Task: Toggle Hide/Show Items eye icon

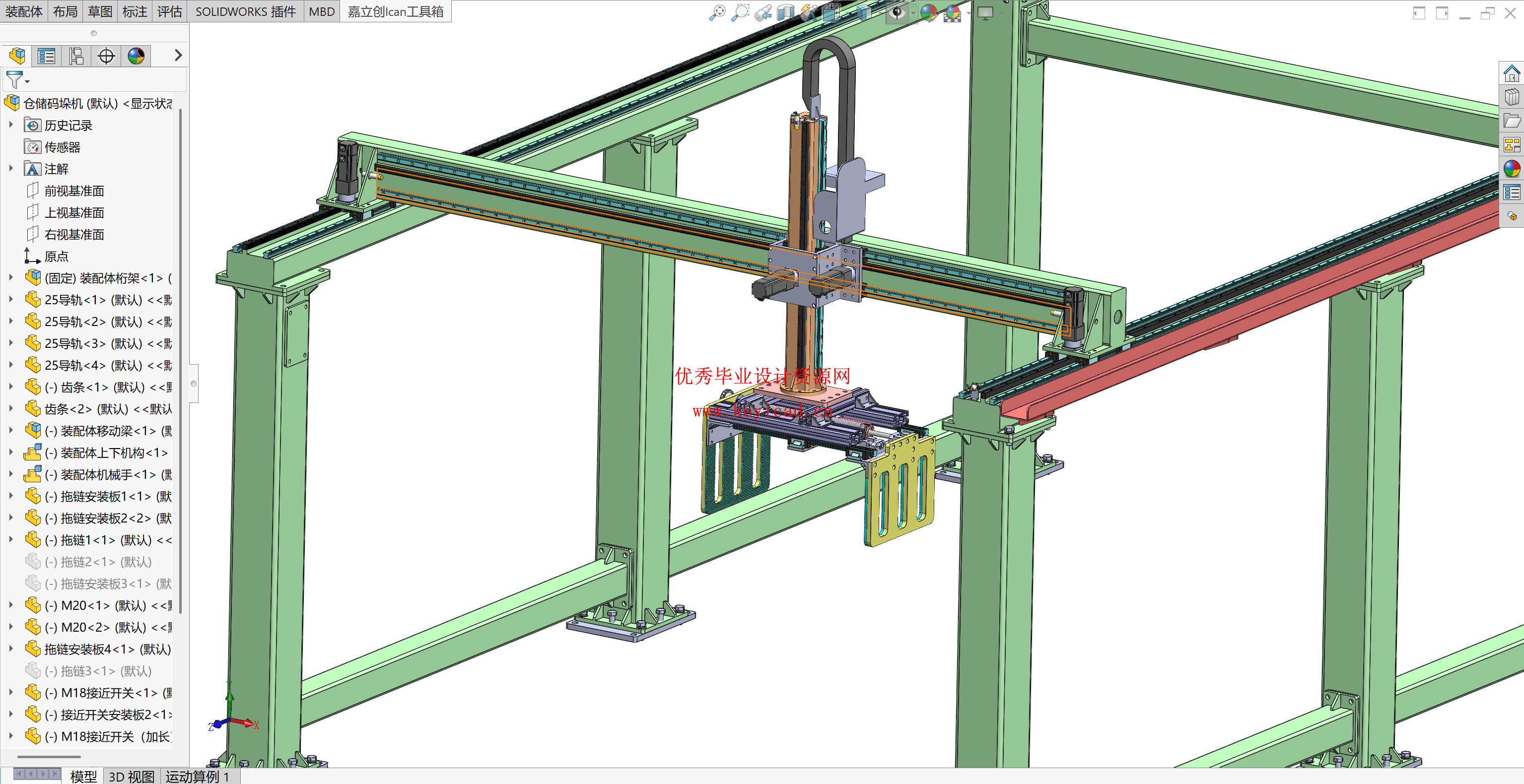Action: pyautogui.click(x=898, y=12)
